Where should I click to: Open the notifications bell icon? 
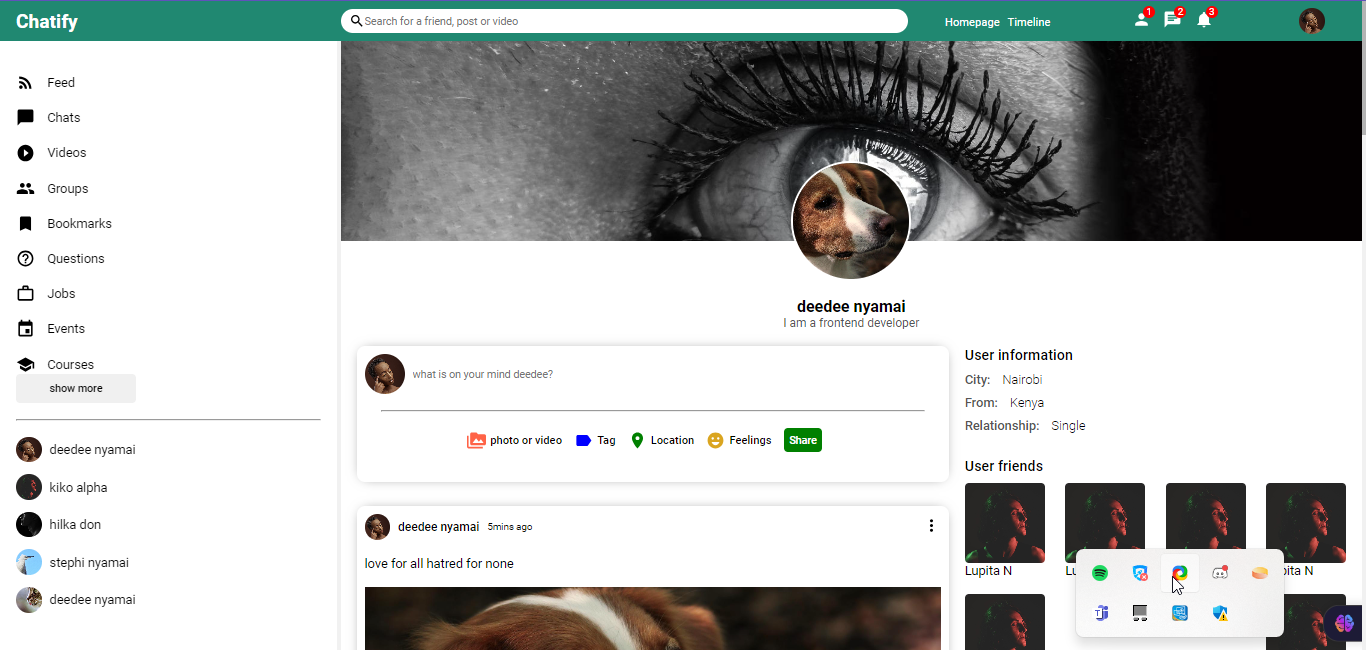(1203, 20)
